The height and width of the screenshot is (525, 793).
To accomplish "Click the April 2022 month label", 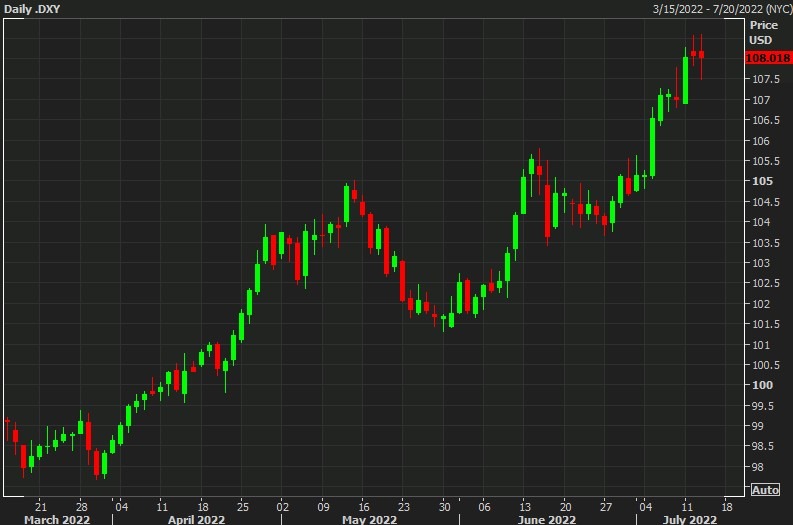I will (196, 519).
